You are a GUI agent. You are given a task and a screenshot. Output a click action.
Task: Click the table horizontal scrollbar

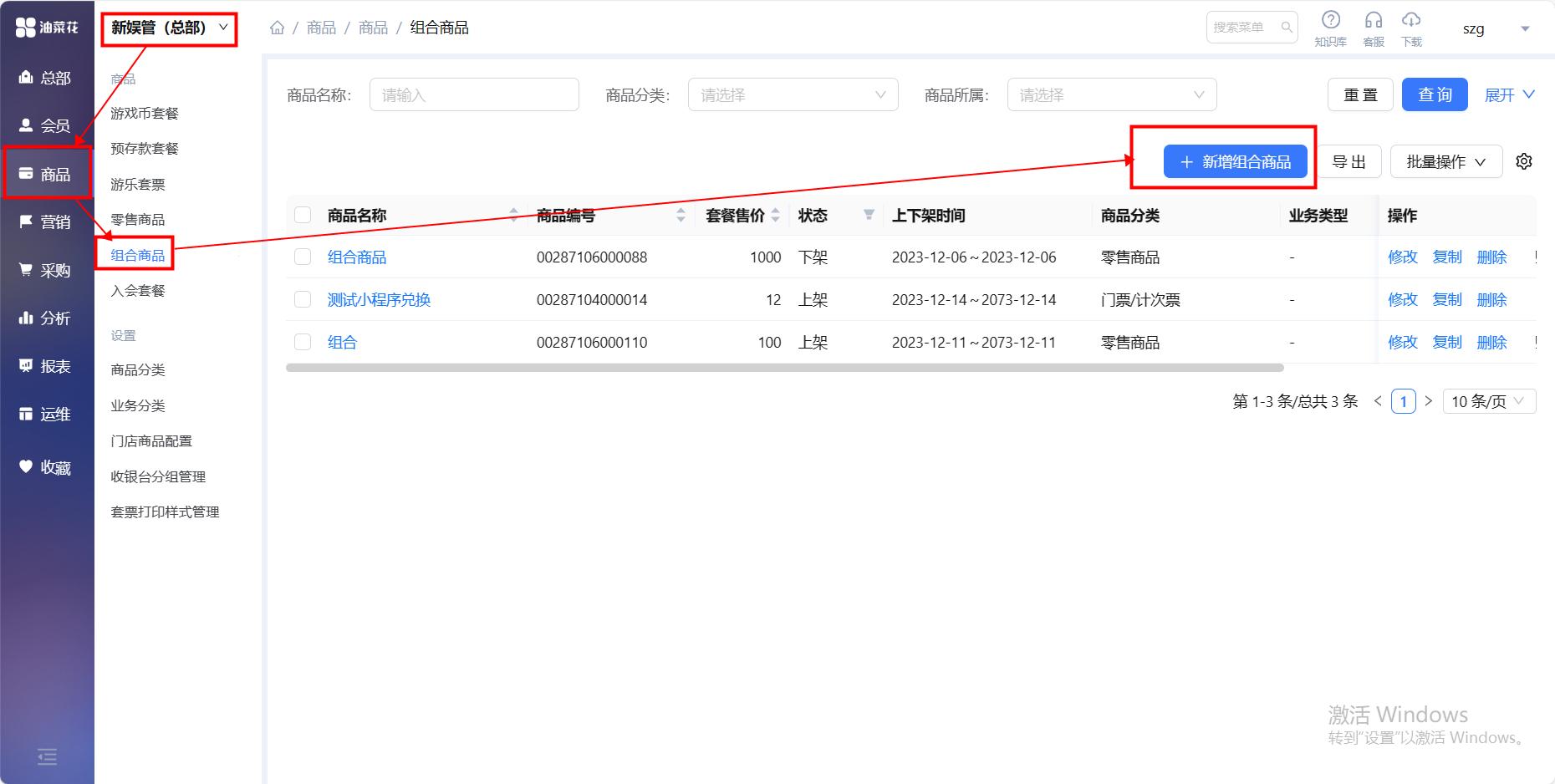click(x=785, y=368)
